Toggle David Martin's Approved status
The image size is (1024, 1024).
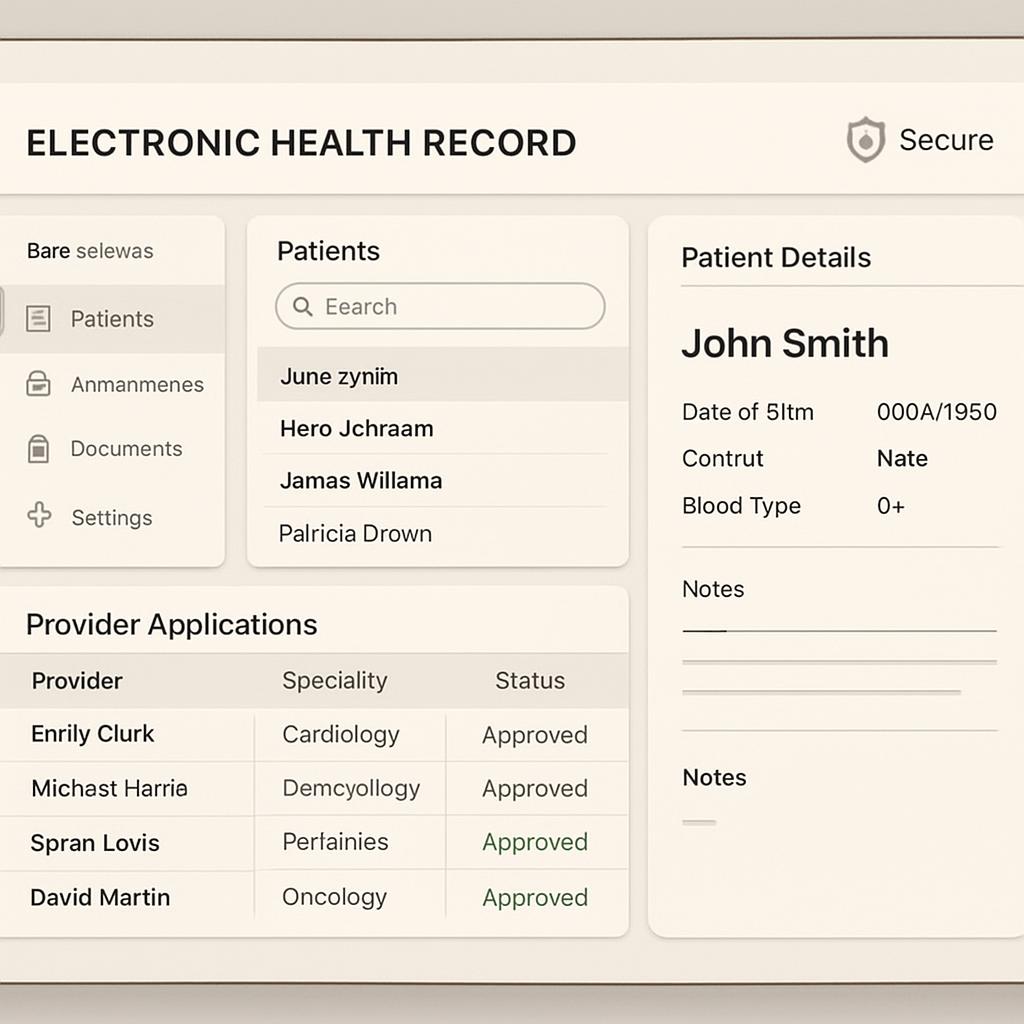point(535,897)
